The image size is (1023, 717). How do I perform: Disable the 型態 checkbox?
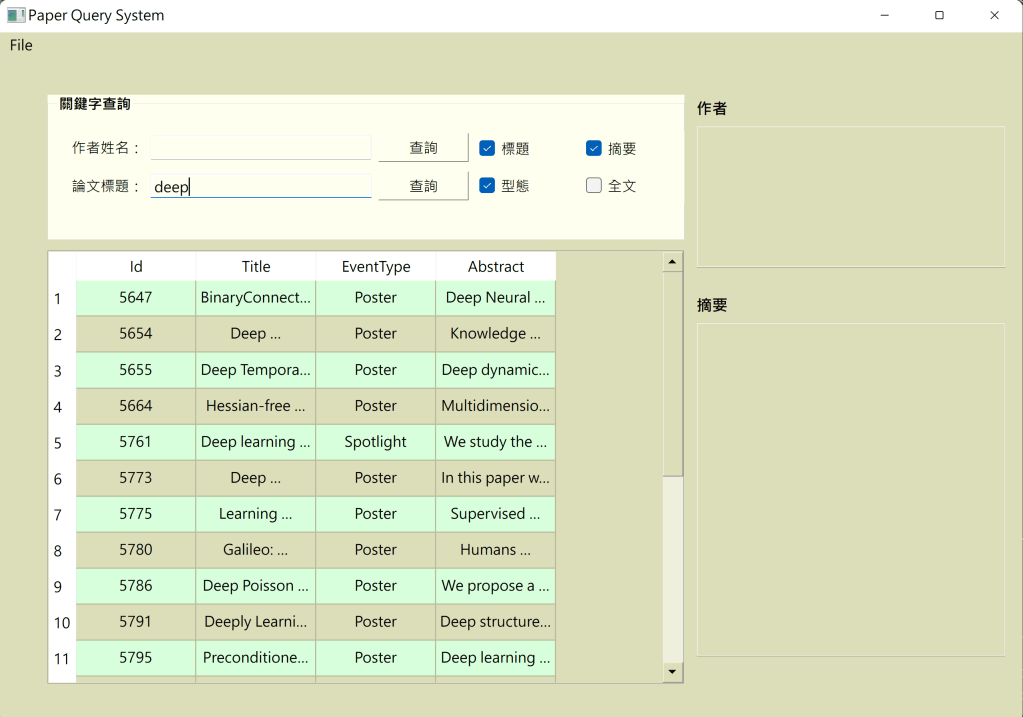point(487,185)
